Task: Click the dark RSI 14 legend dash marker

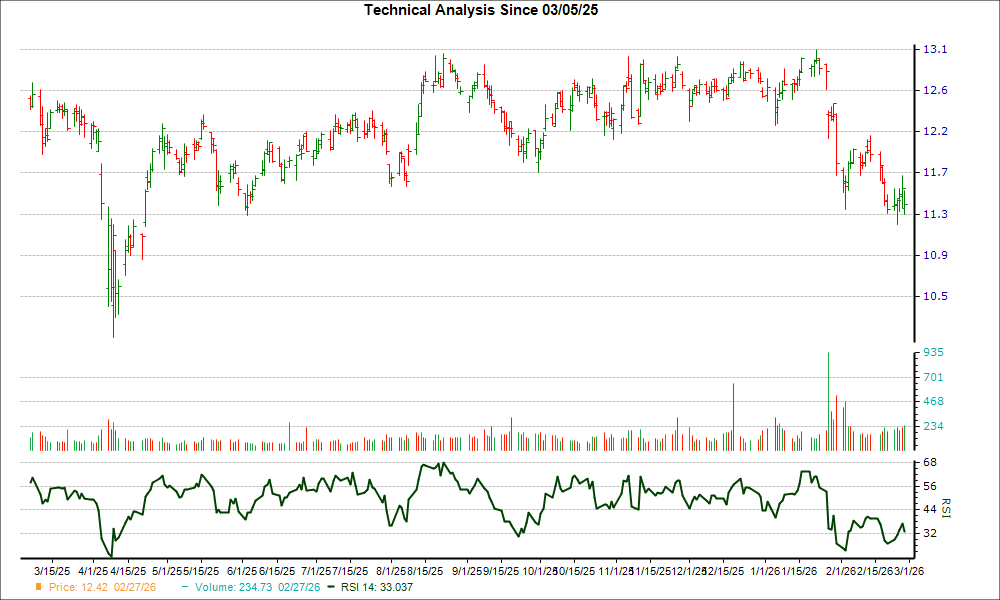Action: pos(329,589)
